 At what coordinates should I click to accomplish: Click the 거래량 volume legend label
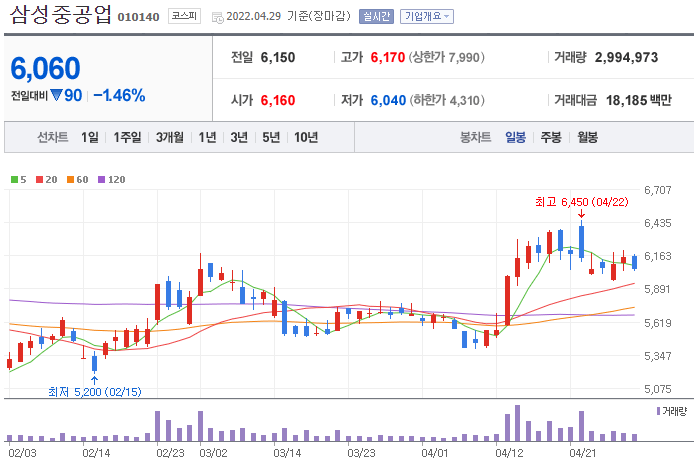[x=674, y=411]
